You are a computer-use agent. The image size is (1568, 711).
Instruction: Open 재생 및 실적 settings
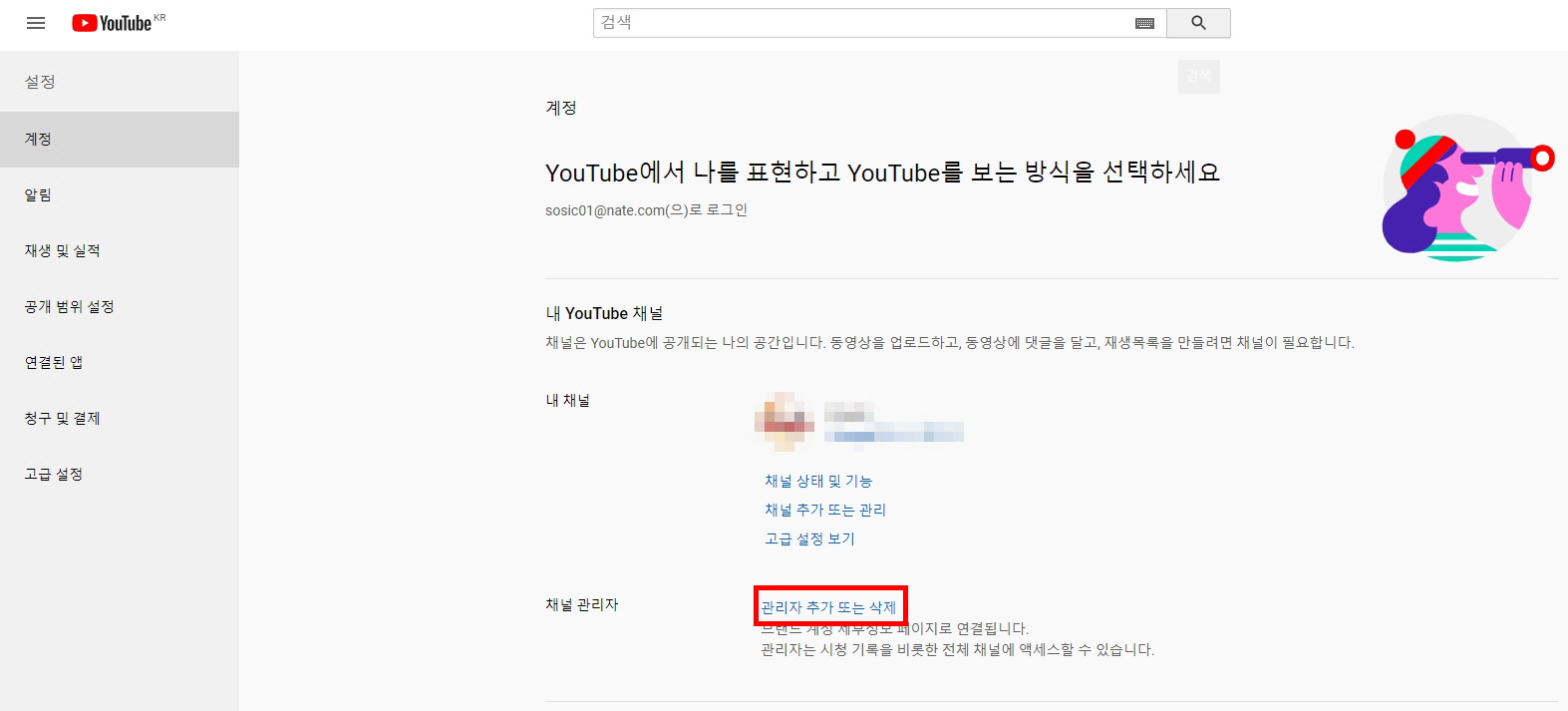pos(120,251)
